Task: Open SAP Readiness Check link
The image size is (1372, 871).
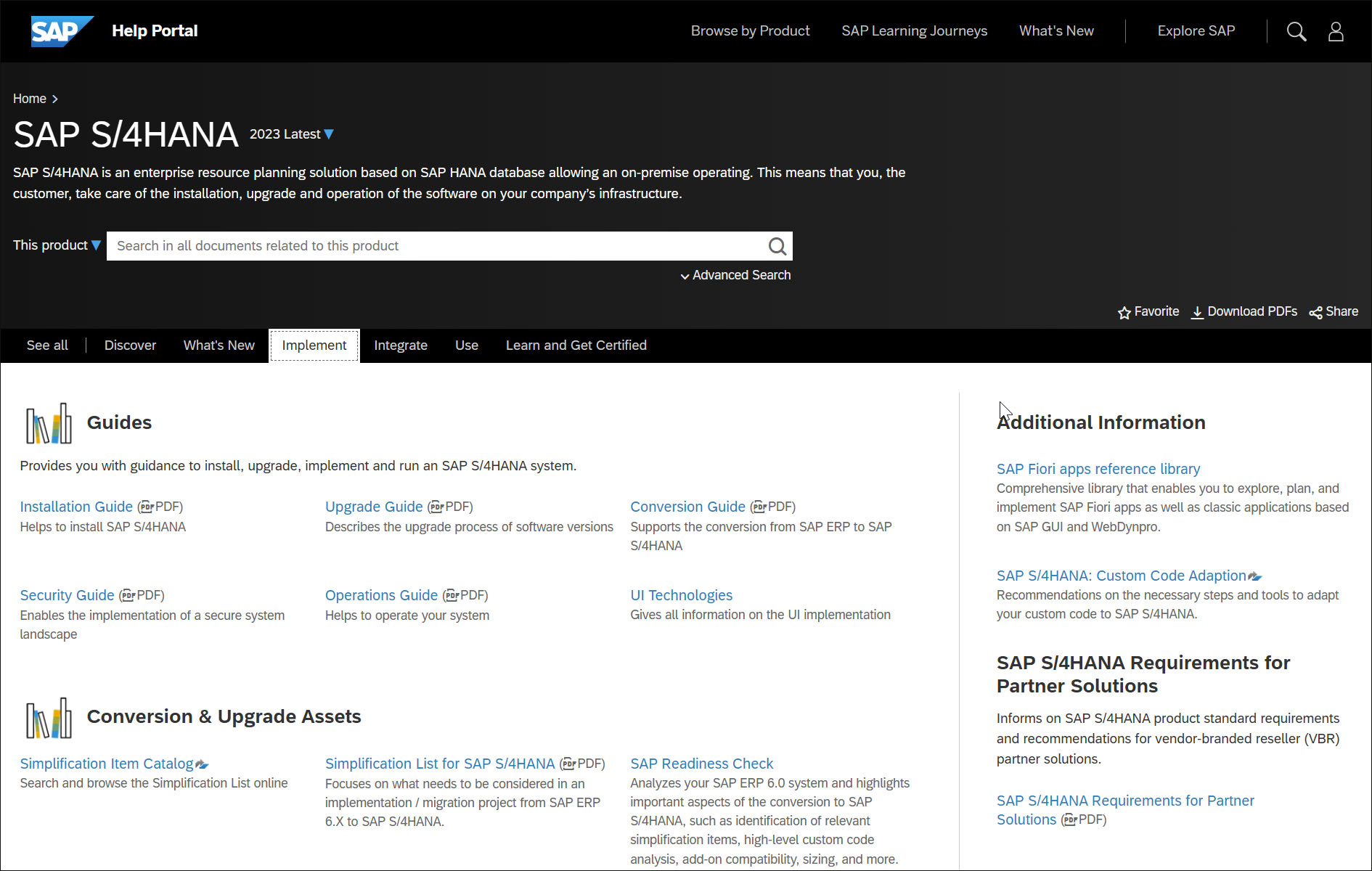Action: point(701,764)
